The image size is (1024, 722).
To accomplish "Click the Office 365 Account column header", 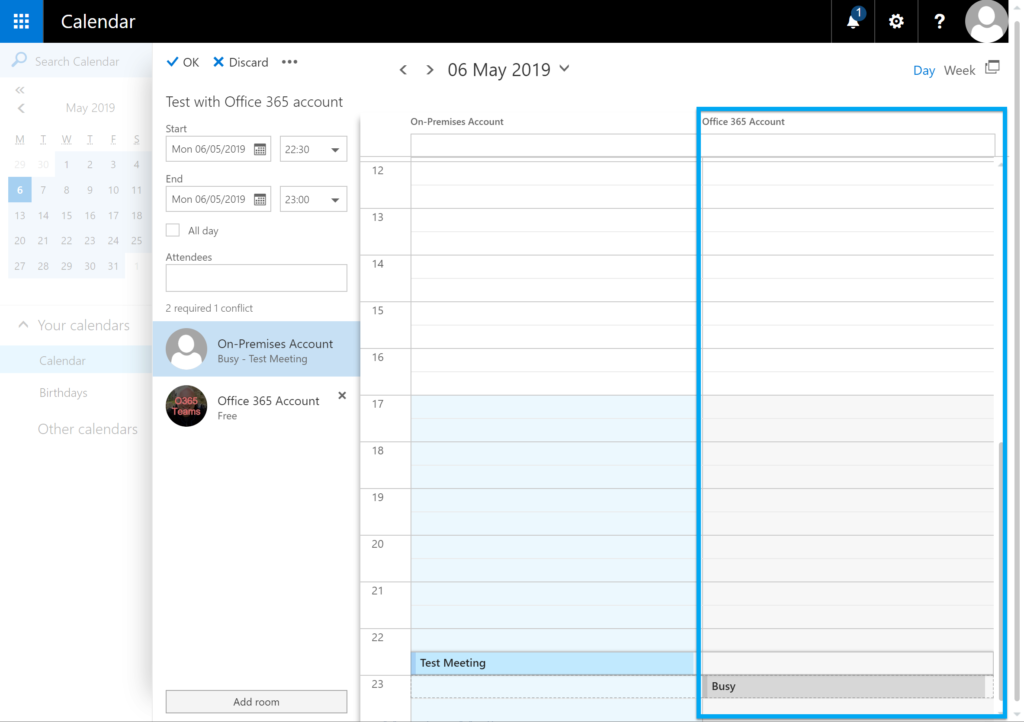I will point(743,121).
